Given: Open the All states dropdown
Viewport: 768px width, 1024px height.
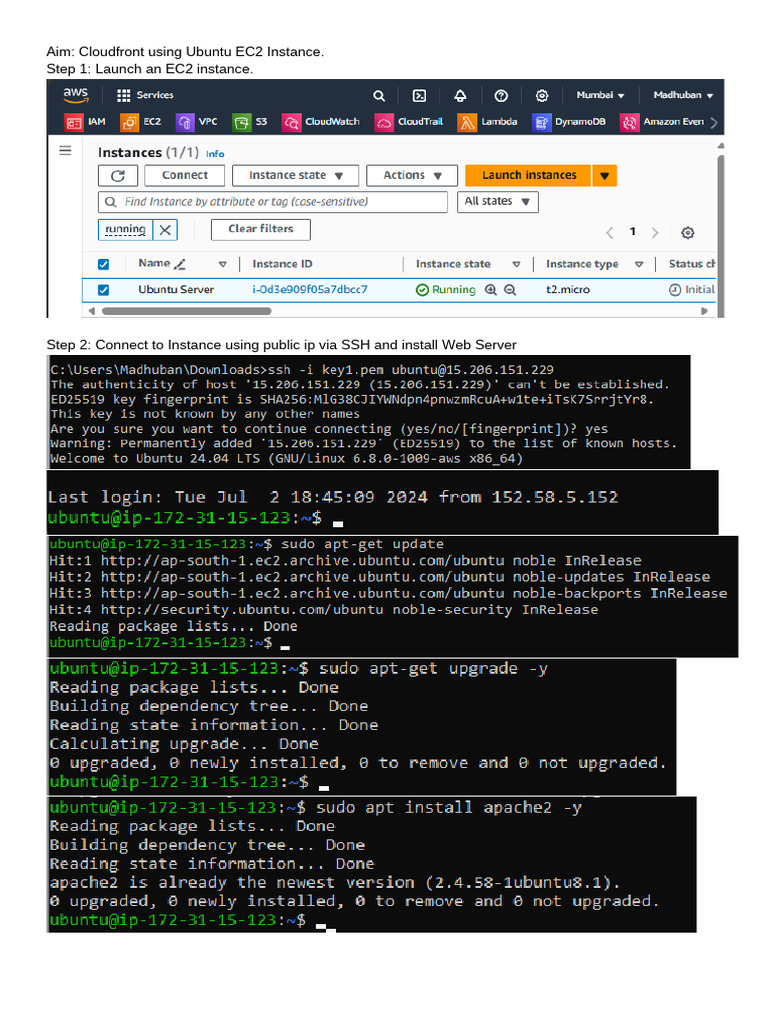Looking at the screenshot, I should tap(498, 202).
